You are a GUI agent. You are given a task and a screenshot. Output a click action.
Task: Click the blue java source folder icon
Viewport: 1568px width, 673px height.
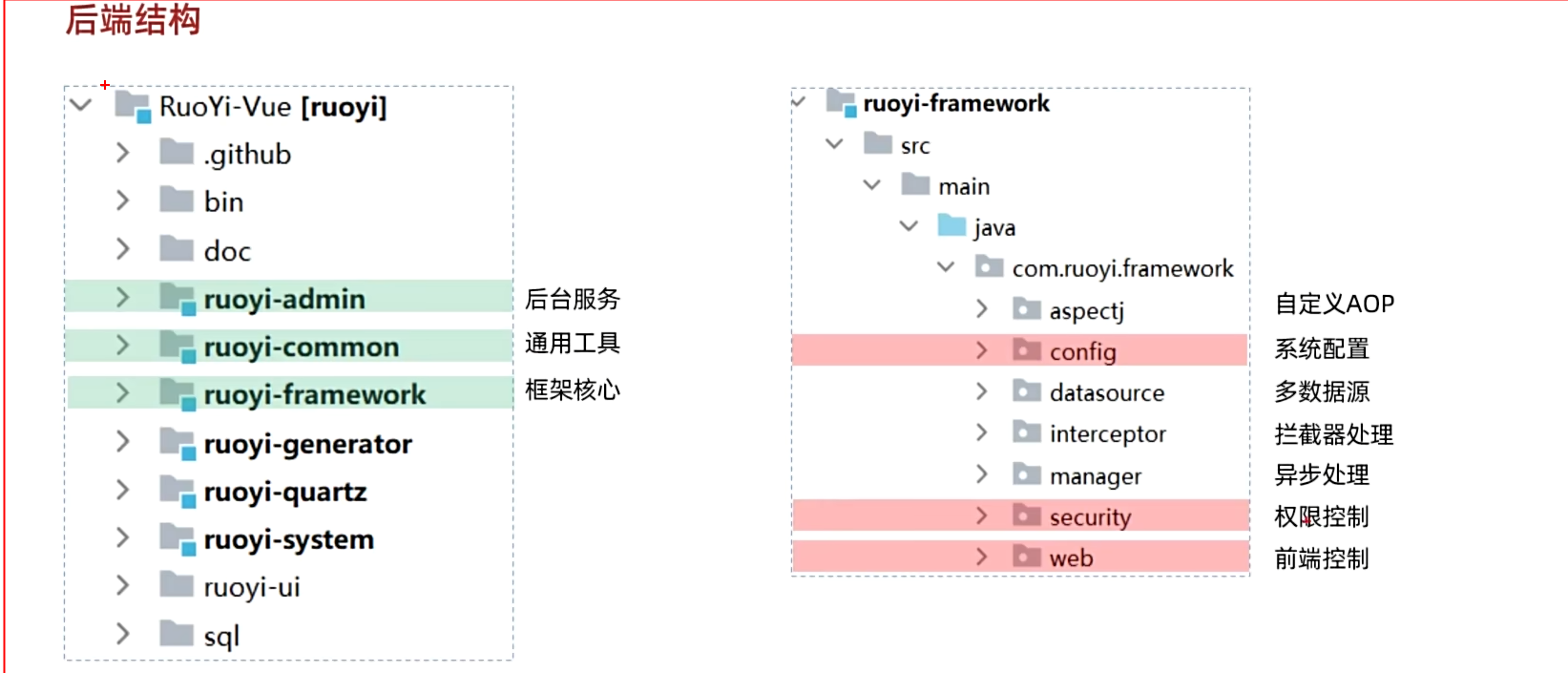coord(951,226)
